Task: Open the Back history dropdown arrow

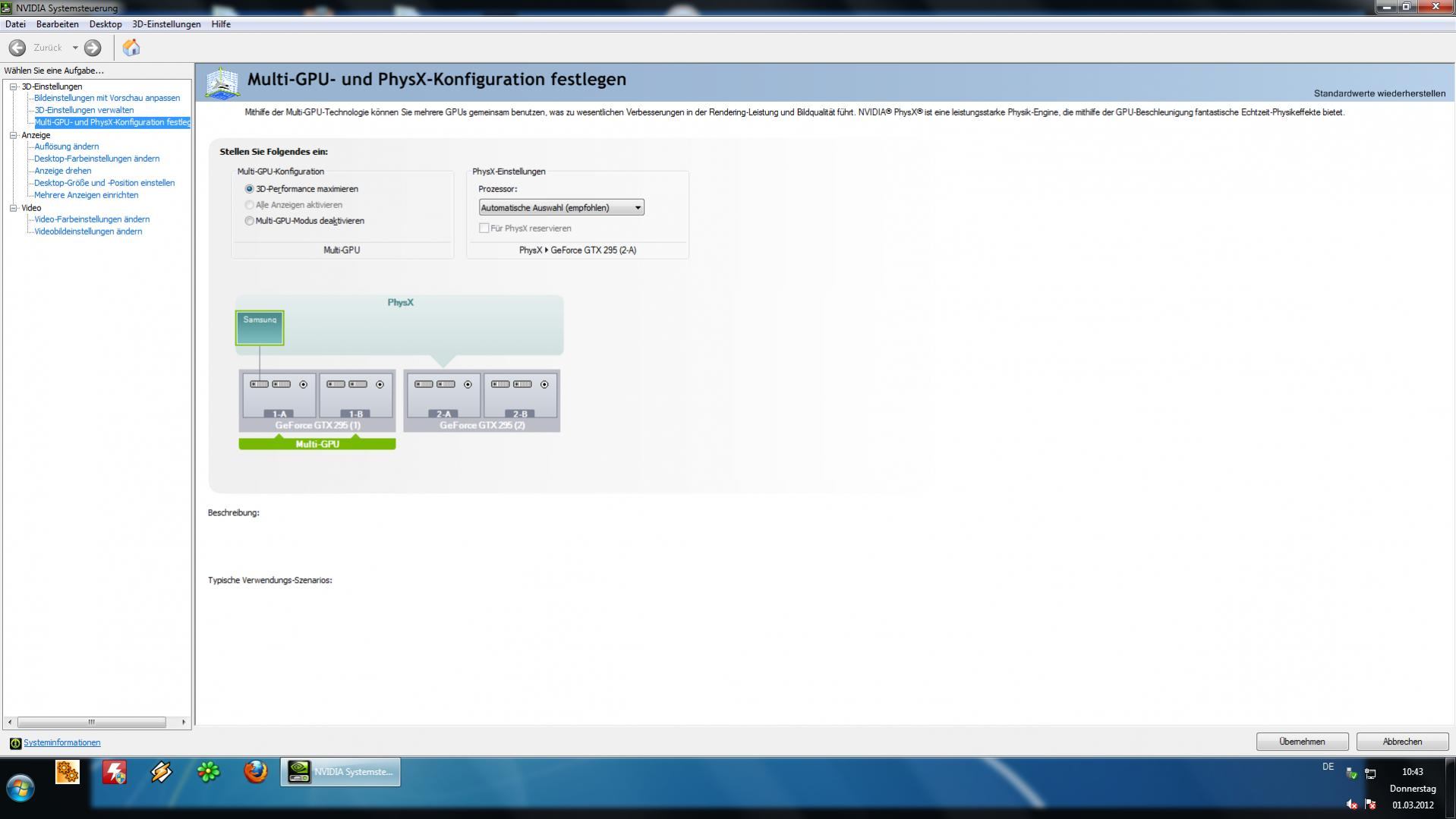Action: coord(75,48)
